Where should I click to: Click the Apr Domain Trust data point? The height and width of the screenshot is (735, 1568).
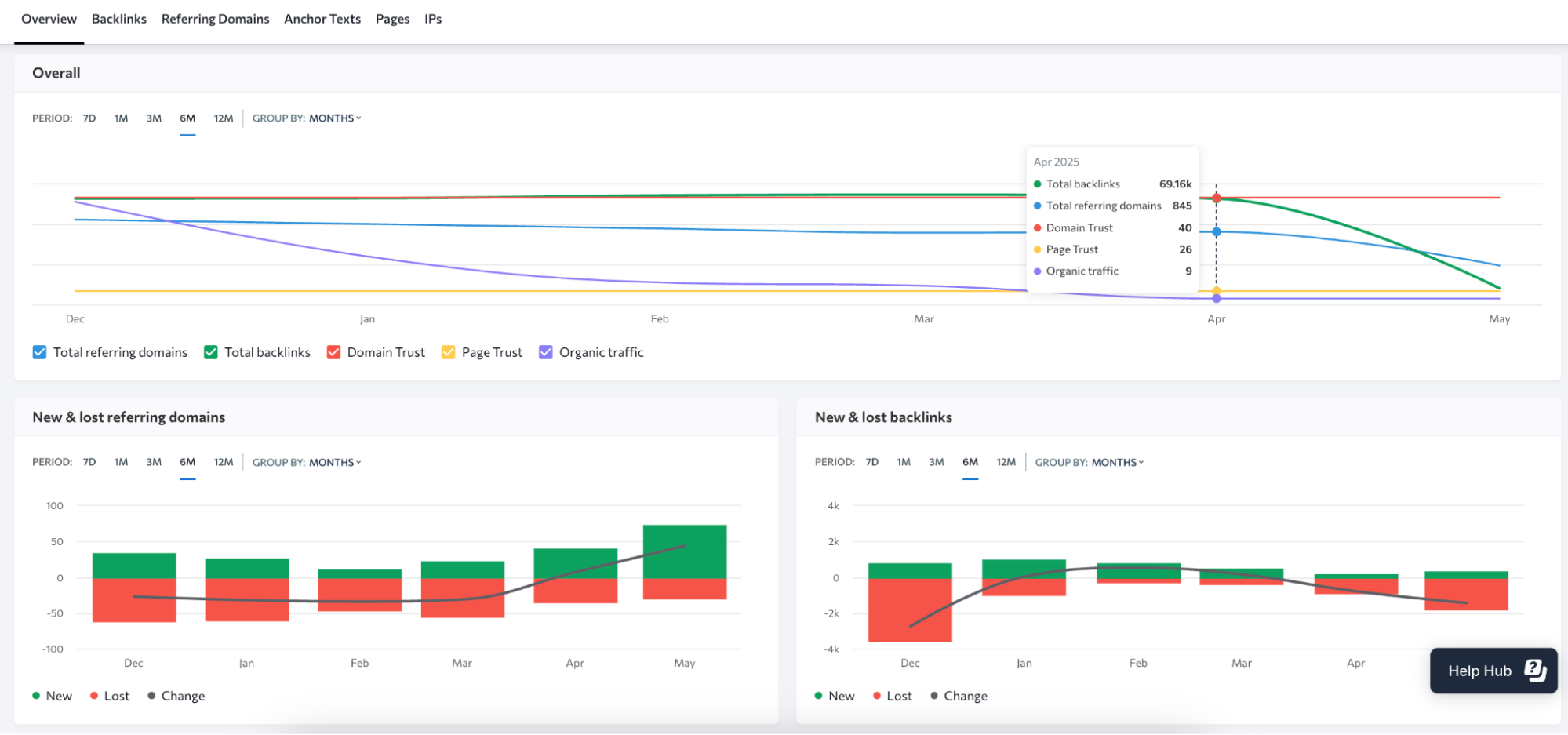(1216, 198)
